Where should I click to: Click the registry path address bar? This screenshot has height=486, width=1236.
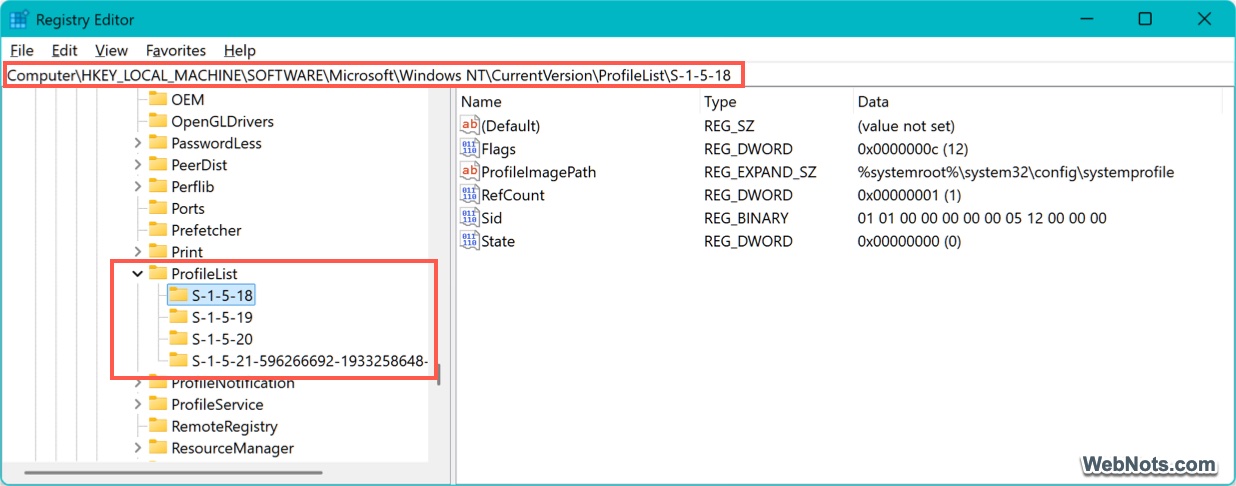(x=600, y=75)
